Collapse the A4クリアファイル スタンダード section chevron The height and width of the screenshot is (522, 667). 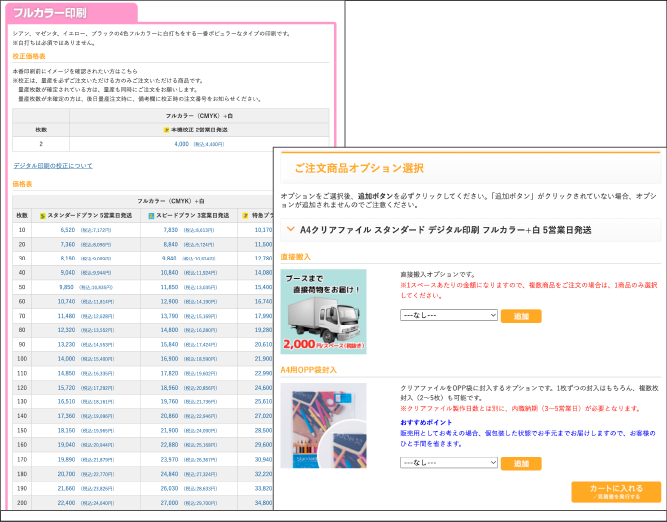pyautogui.click(x=291, y=230)
